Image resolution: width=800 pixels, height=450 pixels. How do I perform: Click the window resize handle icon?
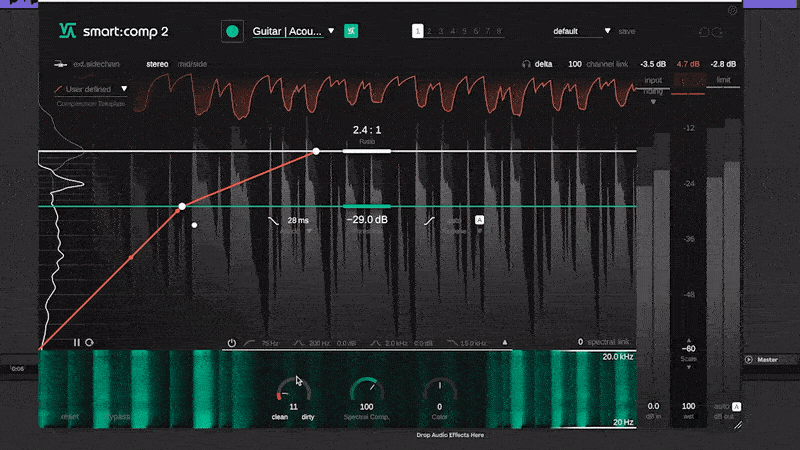738,424
